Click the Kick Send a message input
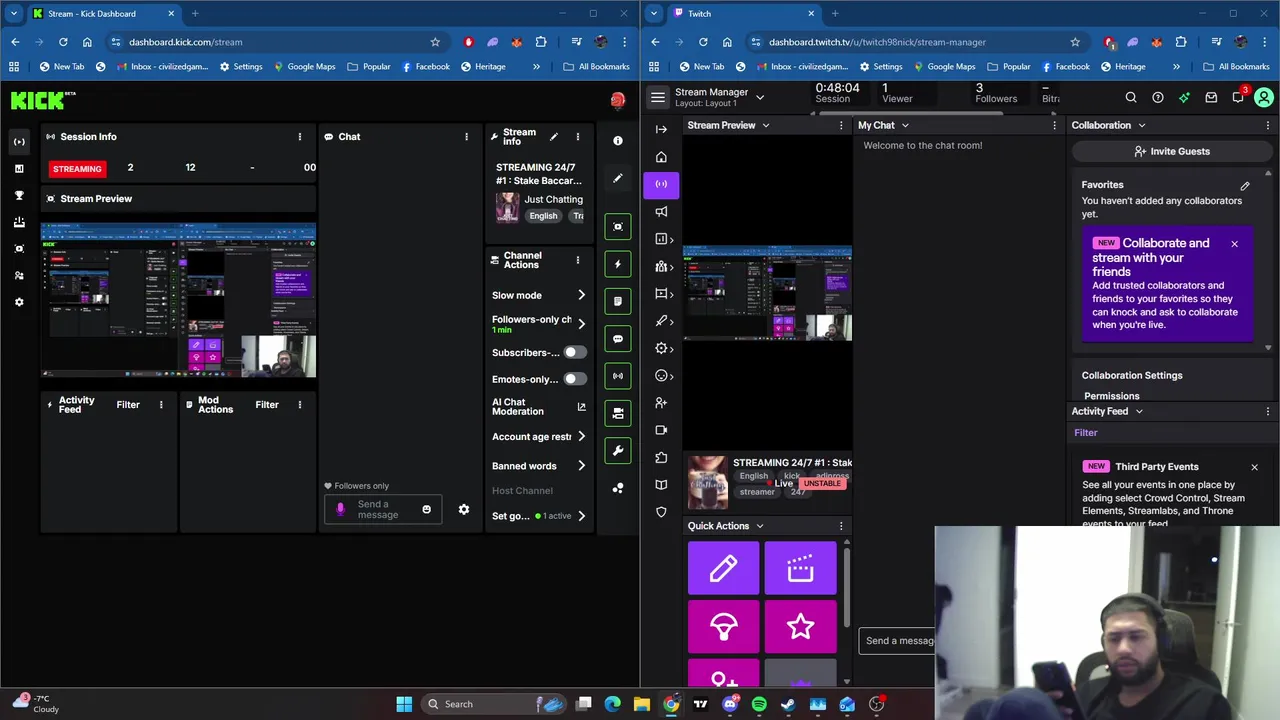Image resolution: width=1280 pixels, height=720 pixels. (x=384, y=510)
